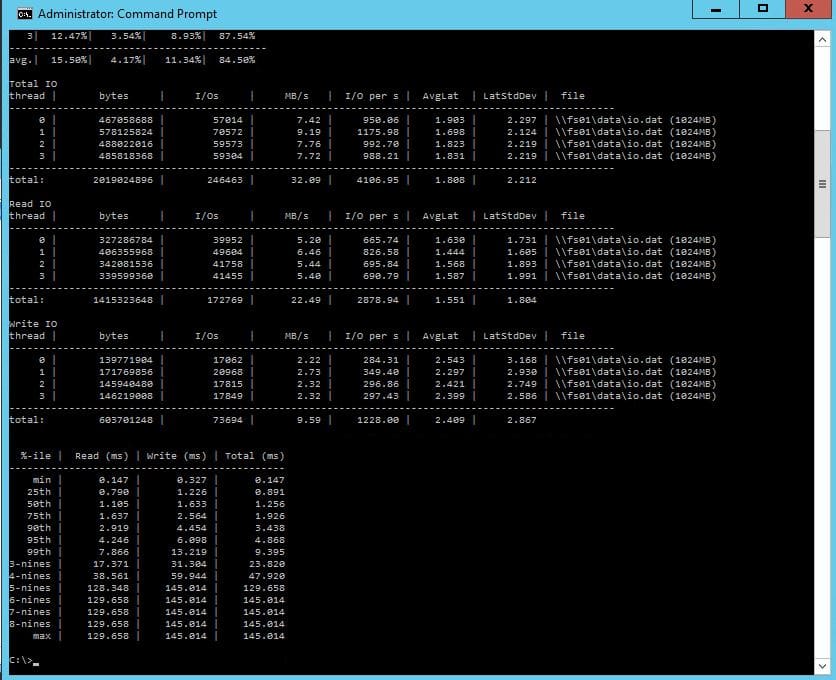Click the vertical scrollbar thumb
This screenshot has width=836, height=680.
[x=823, y=183]
